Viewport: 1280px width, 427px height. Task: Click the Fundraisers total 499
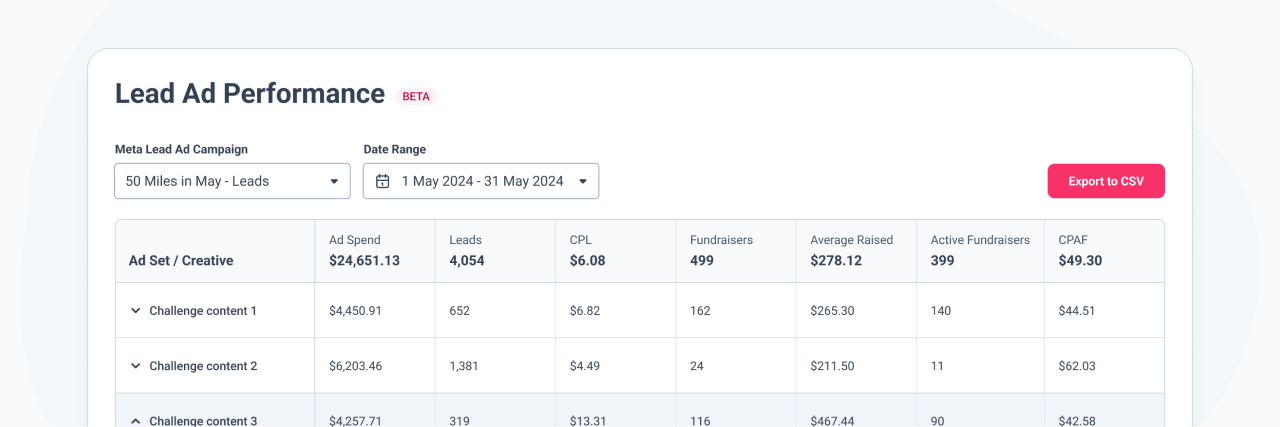pos(701,261)
